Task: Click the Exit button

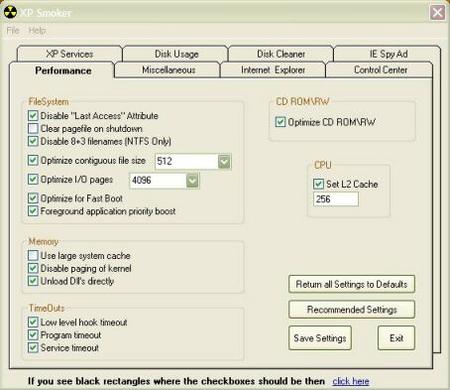Action: coord(396,338)
